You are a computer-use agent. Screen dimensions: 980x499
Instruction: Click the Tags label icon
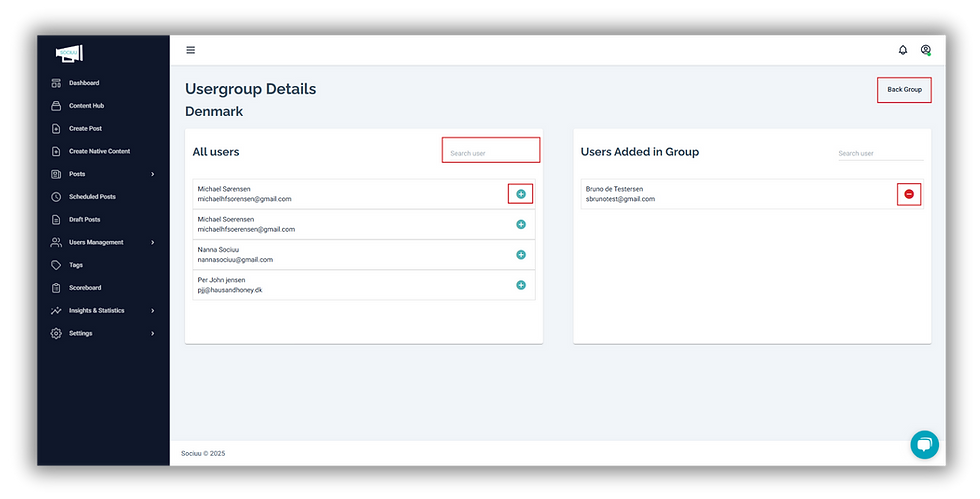coord(56,265)
